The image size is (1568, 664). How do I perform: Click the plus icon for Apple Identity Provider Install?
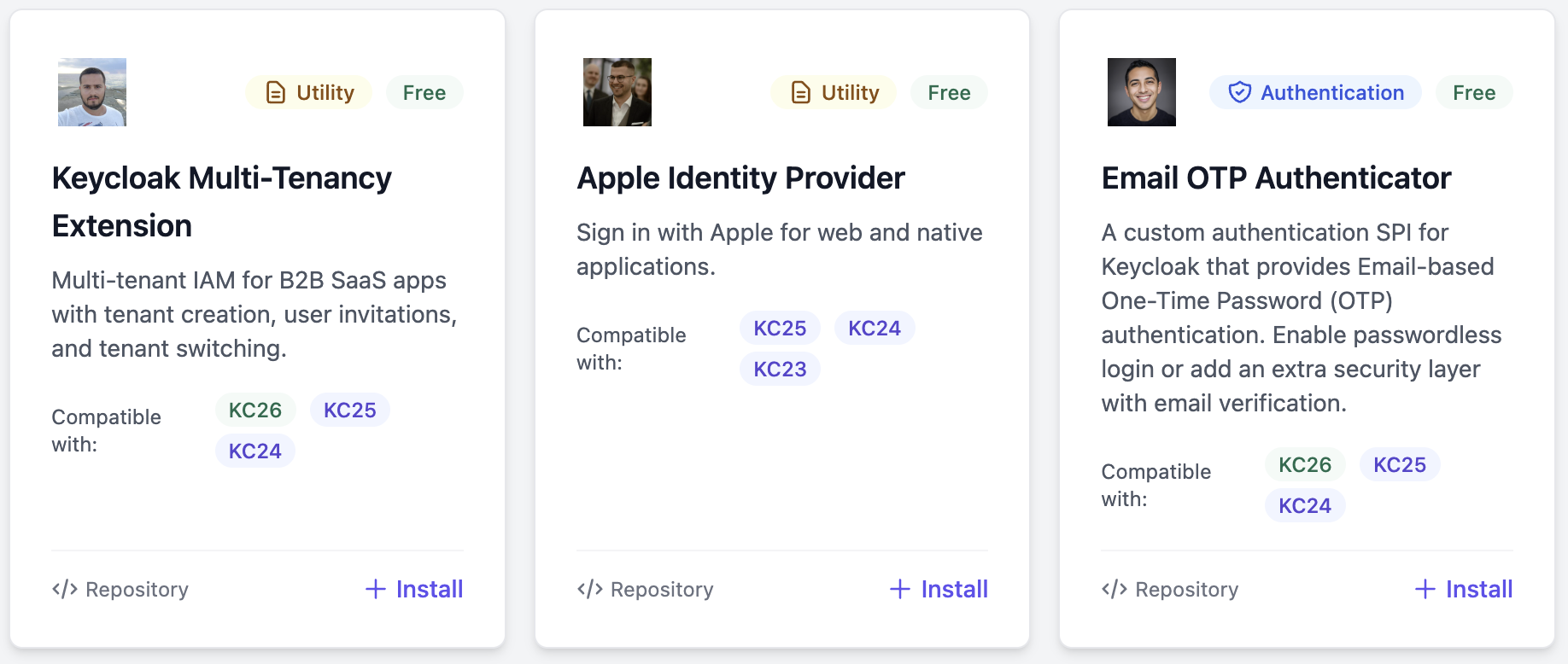pos(900,589)
